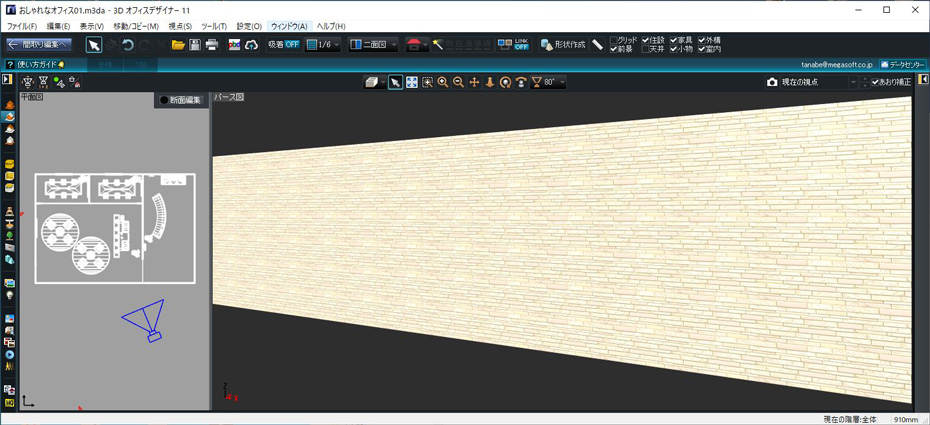This screenshot has height=425, width=930.
Task: Open the 1/6 grid size dropdown
Action: pos(323,45)
